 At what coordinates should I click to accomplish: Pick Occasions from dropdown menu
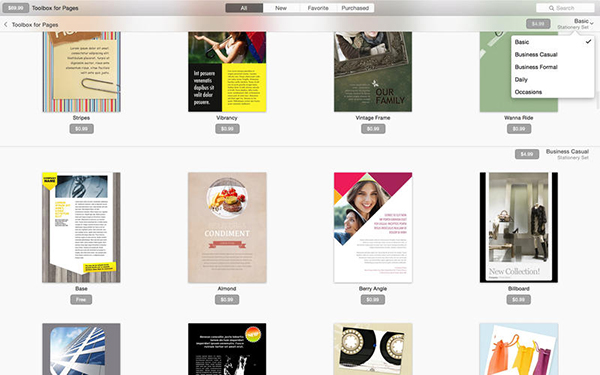click(x=553, y=92)
